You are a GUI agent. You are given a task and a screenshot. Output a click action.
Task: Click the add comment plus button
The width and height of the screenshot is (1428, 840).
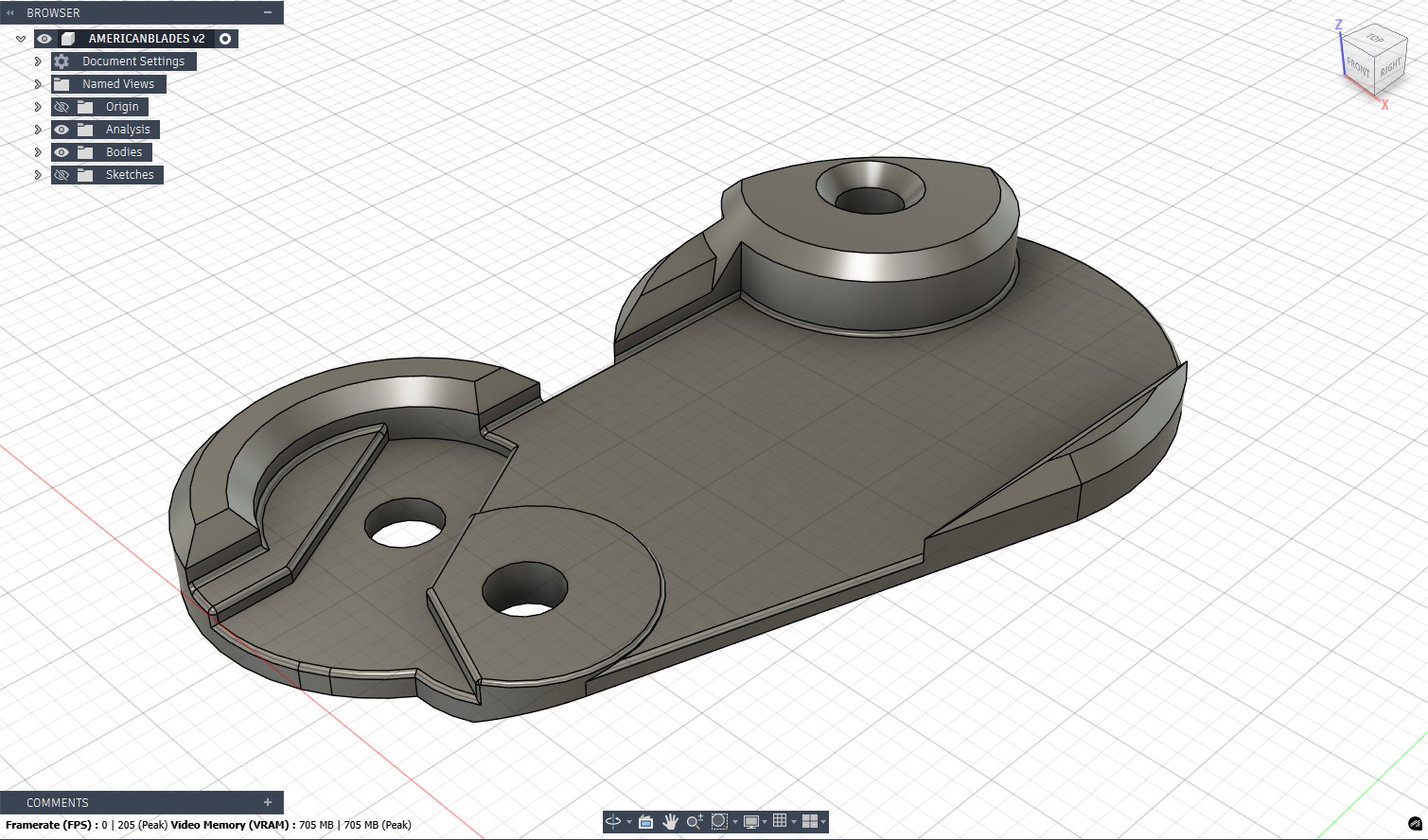[x=268, y=802]
